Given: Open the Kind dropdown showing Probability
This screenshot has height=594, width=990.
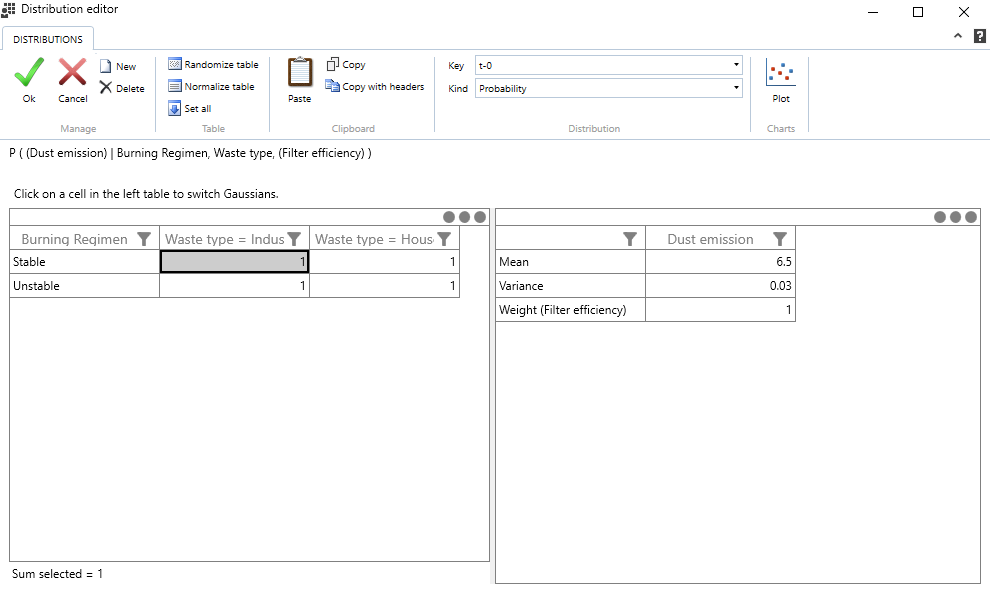Looking at the screenshot, I should 608,88.
